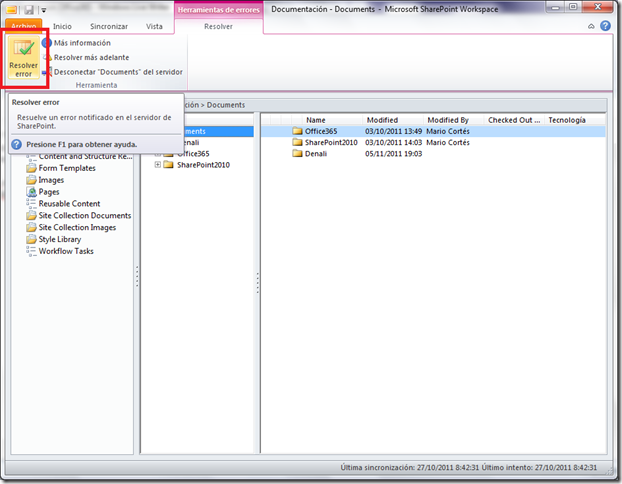Open the quick access toolbar dropdown arrow
The image size is (622, 484).
44,10
